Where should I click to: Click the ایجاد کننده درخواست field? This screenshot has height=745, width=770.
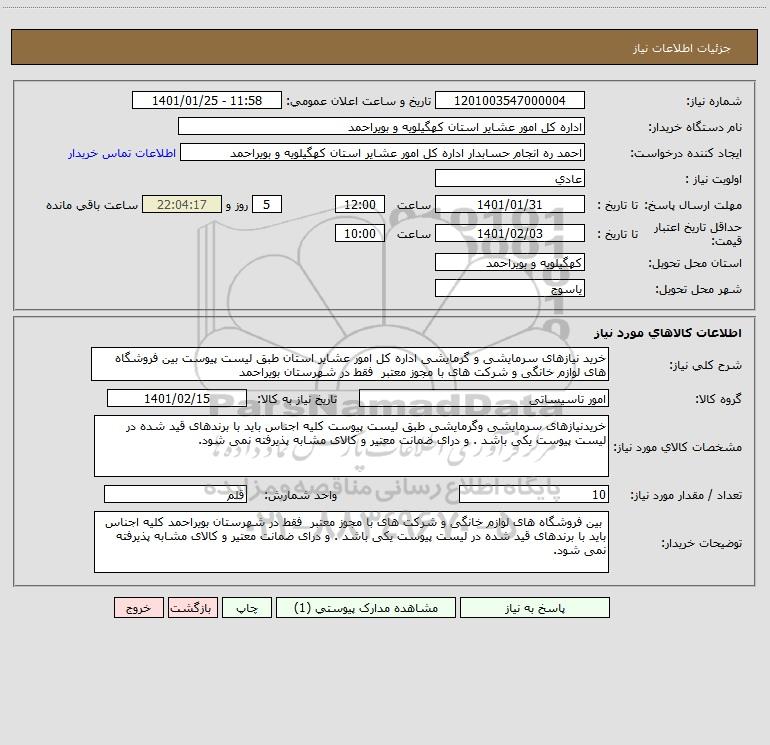tap(382, 152)
